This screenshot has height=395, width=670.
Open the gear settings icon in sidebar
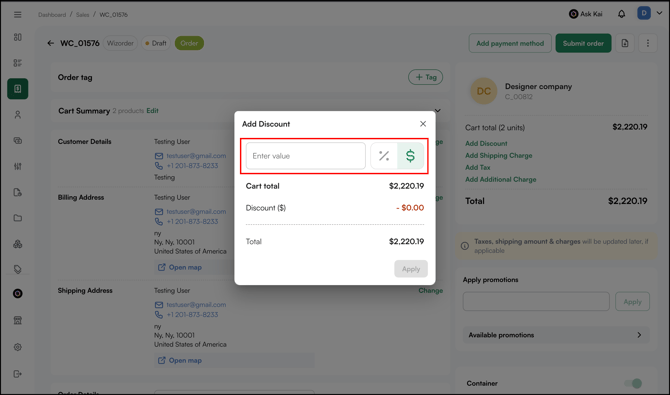(x=18, y=347)
